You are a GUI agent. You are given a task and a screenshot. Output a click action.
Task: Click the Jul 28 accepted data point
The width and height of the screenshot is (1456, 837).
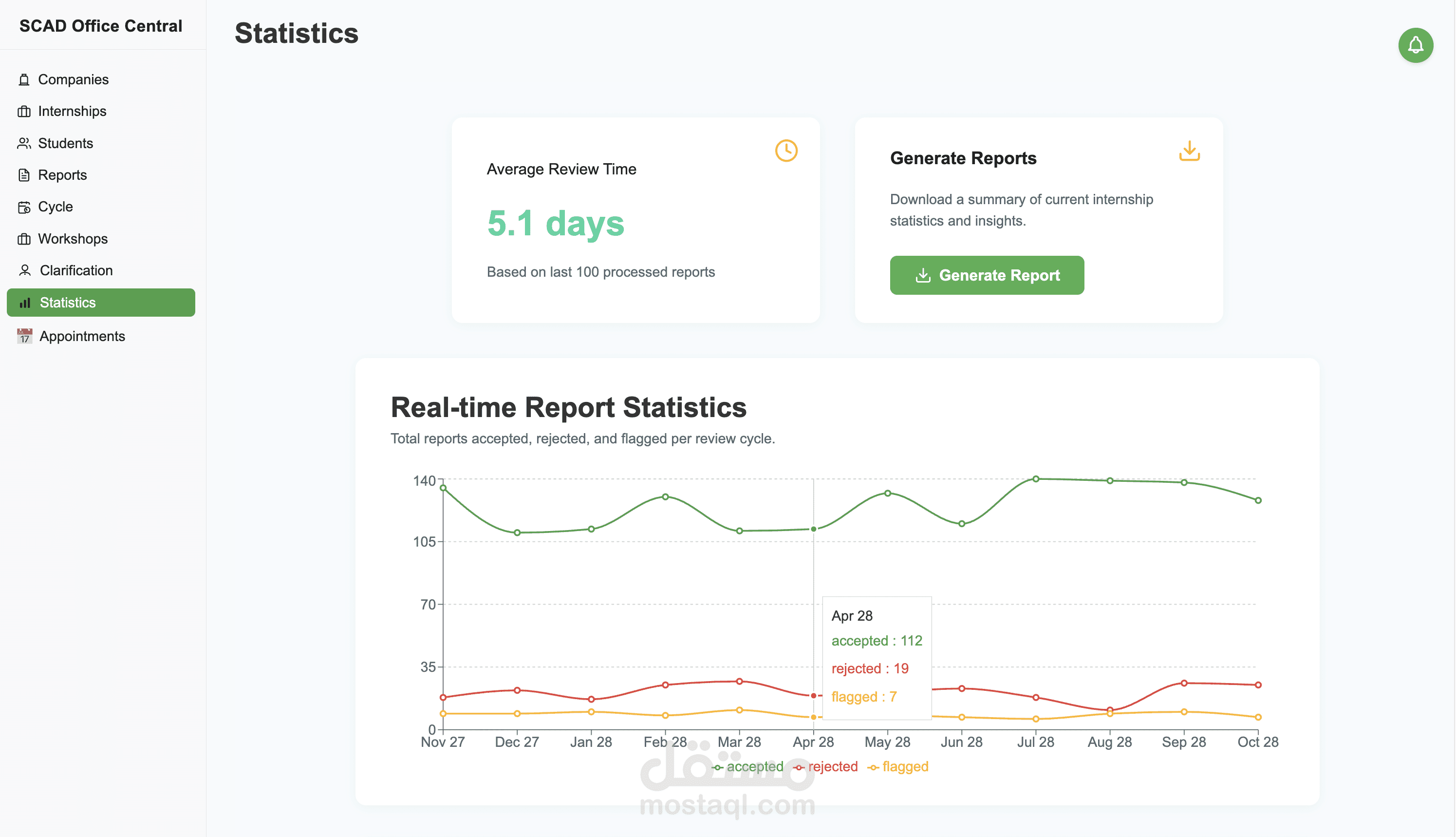click(1036, 479)
